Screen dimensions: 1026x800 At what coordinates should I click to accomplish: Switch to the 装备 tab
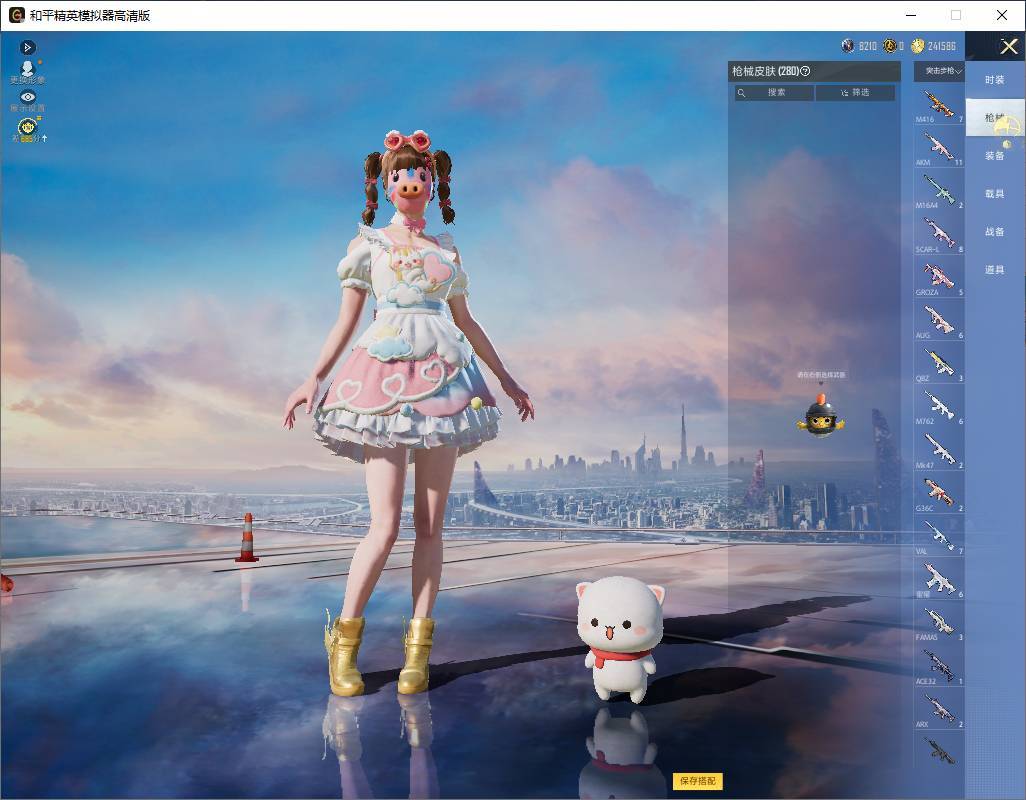coord(995,156)
